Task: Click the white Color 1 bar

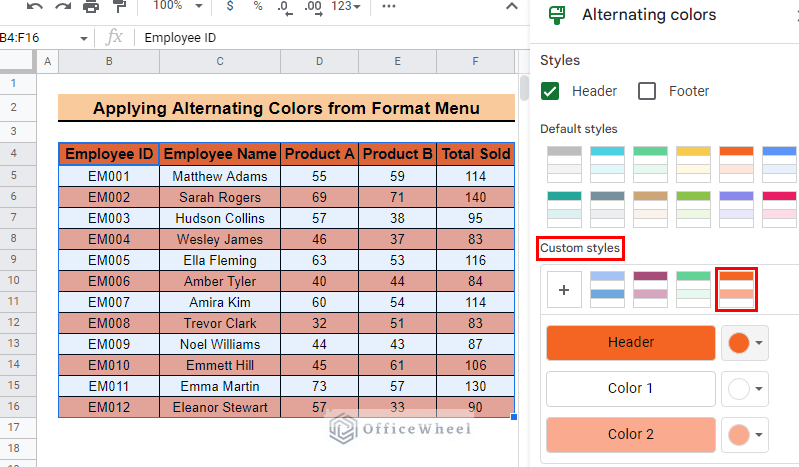Action: pos(631,388)
